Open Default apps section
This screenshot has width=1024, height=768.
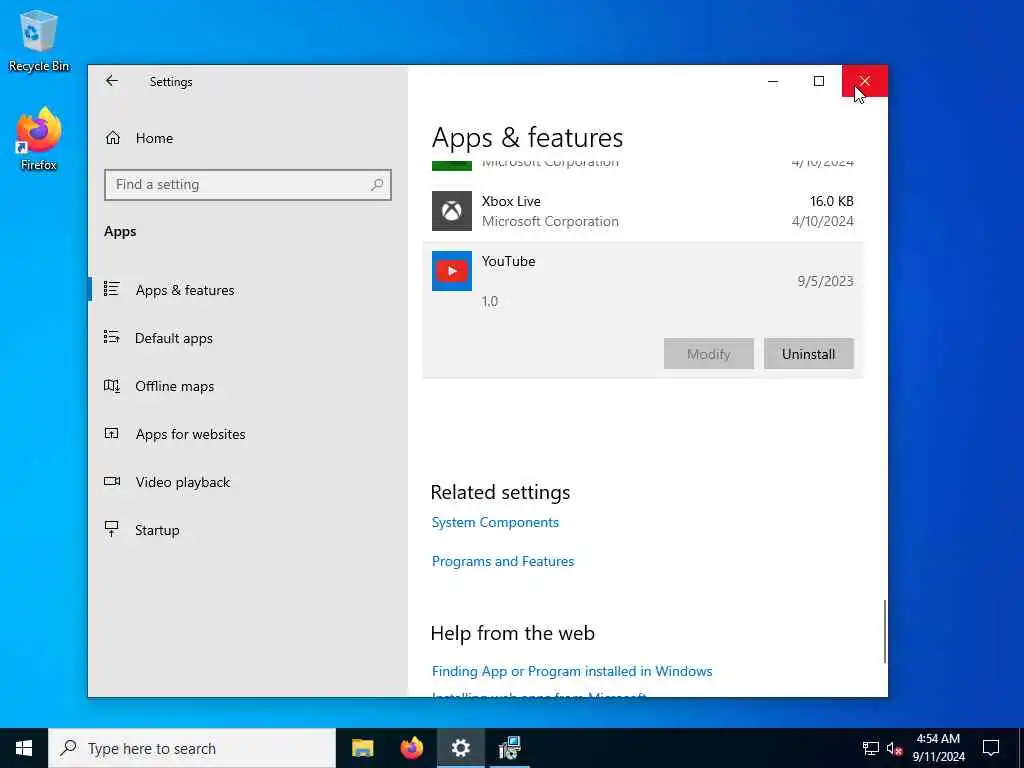(x=174, y=338)
